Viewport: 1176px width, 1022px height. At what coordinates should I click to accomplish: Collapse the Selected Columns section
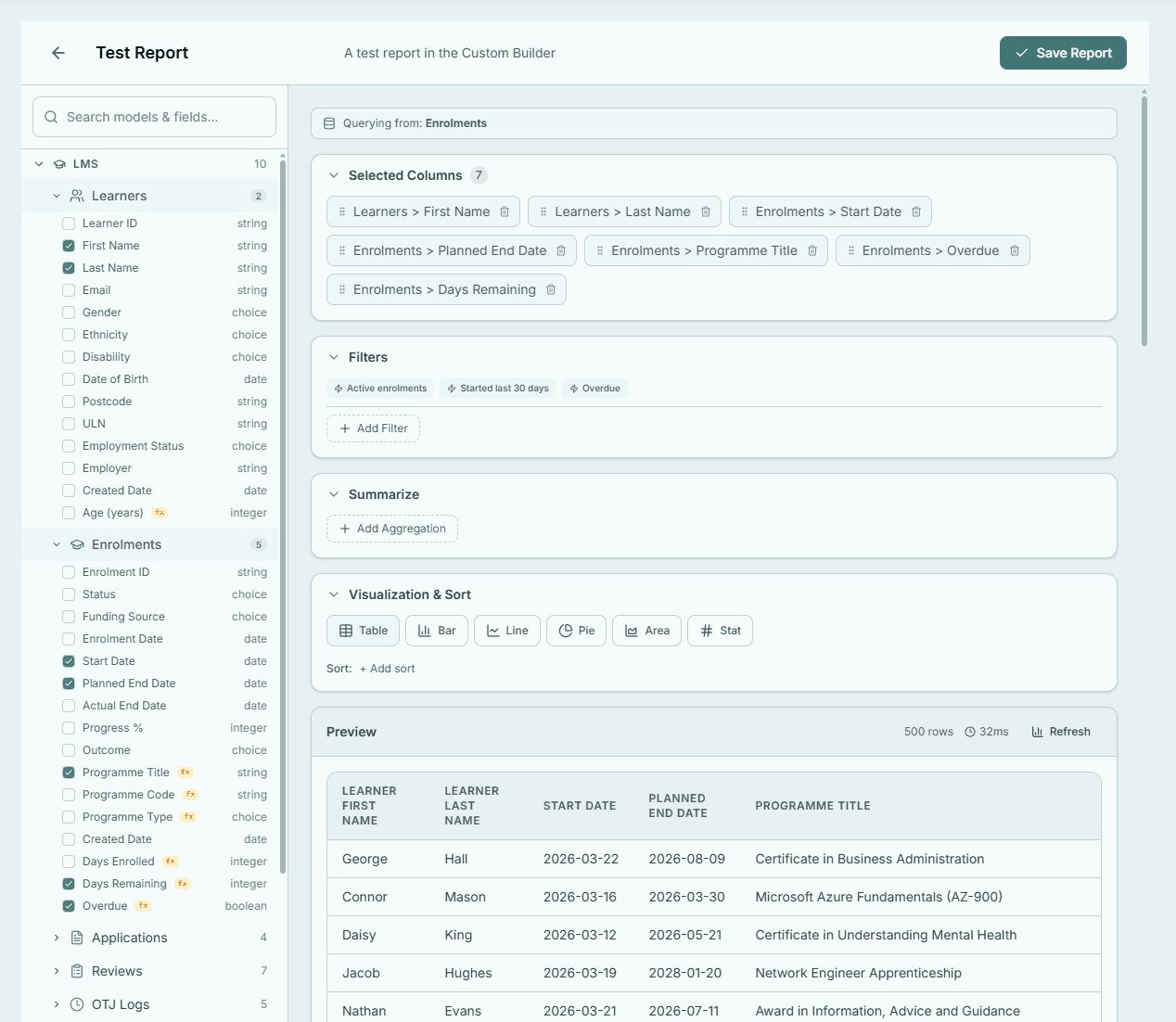click(x=334, y=174)
